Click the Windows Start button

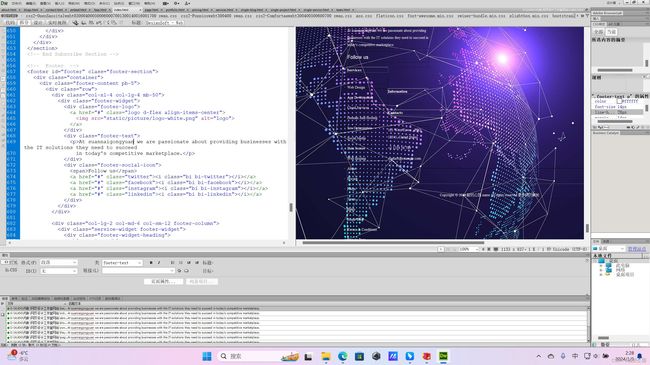(x=207, y=356)
